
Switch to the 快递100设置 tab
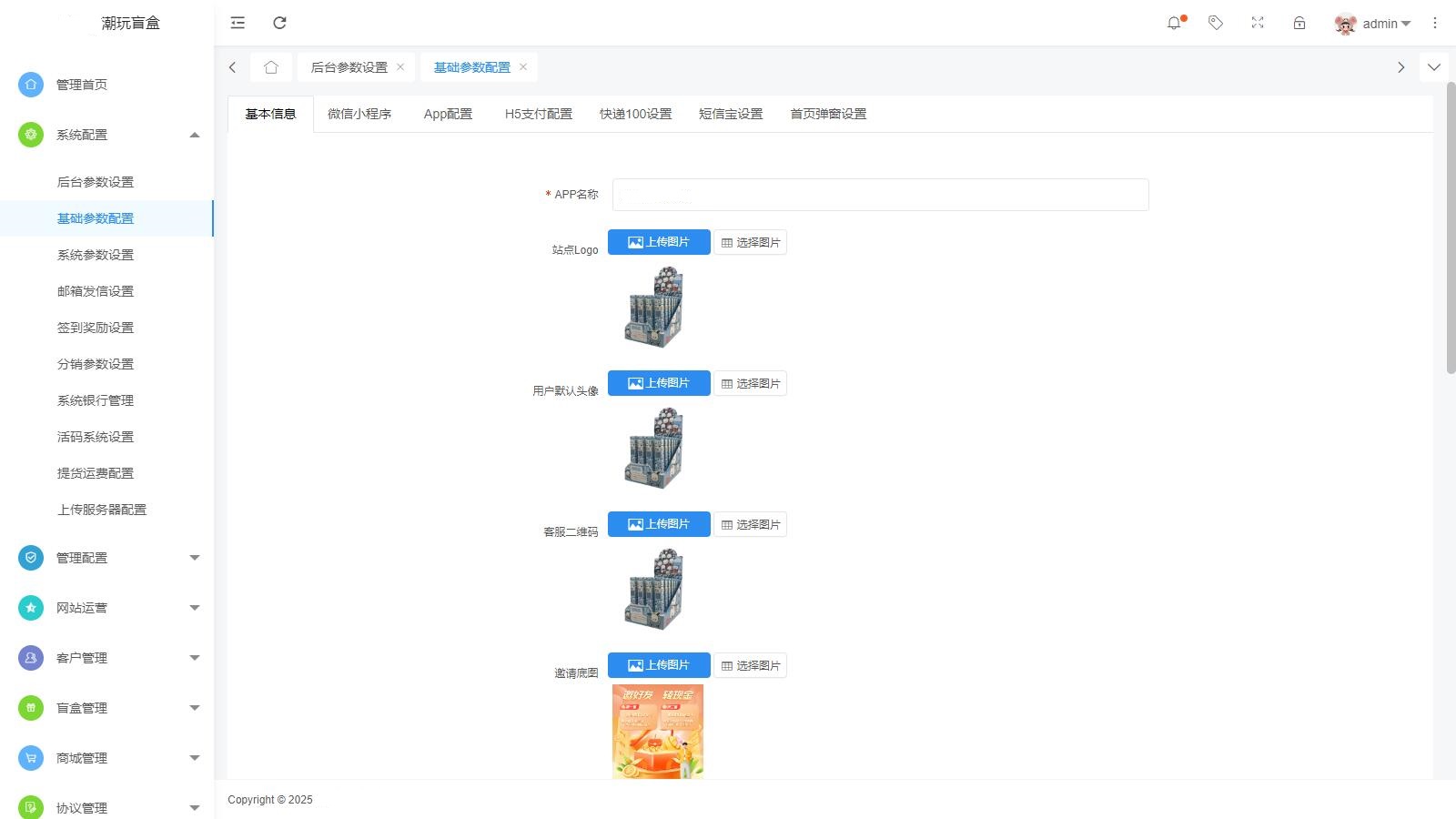click(x=635, y=114)
